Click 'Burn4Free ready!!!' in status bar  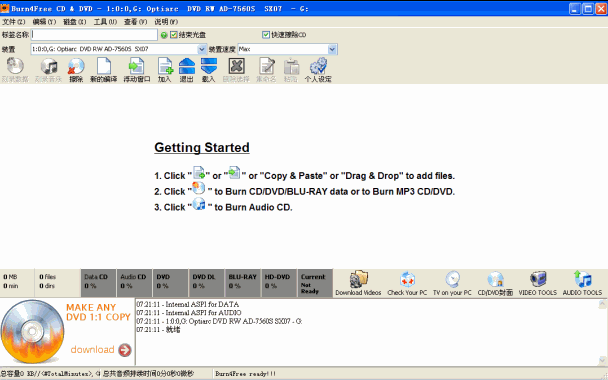(245, 374)
